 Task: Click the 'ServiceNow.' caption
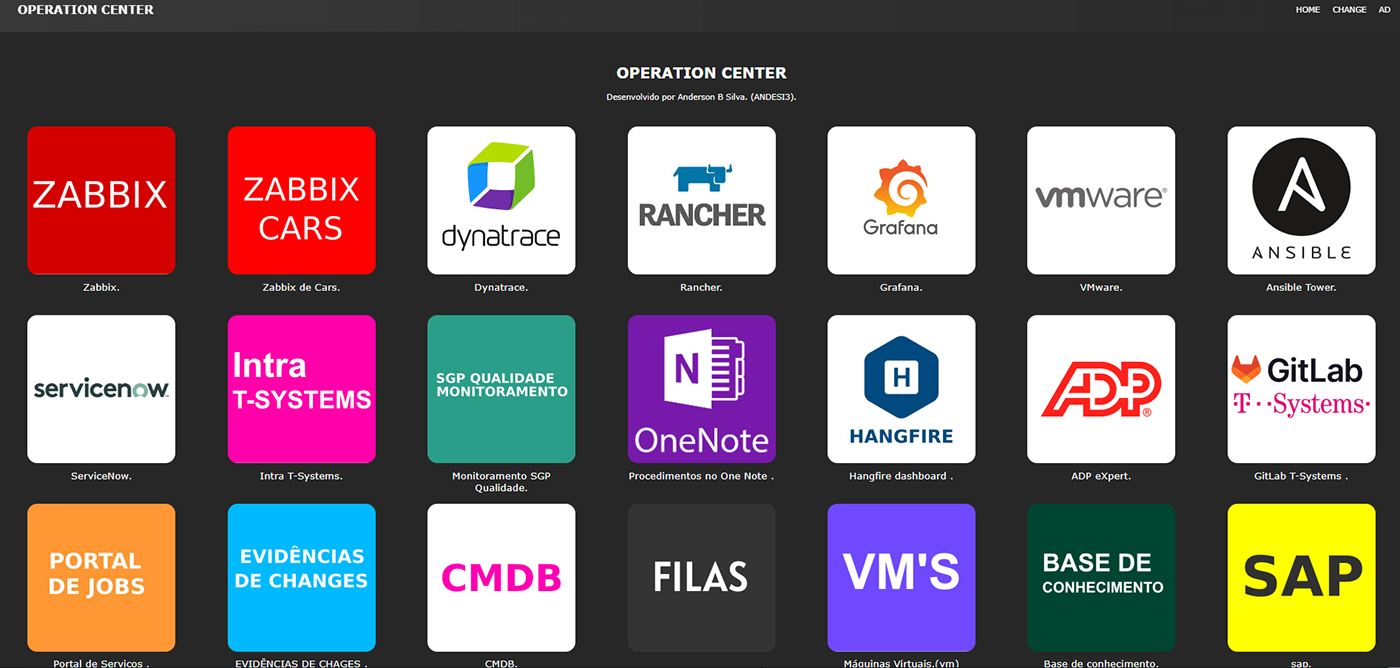101,476
